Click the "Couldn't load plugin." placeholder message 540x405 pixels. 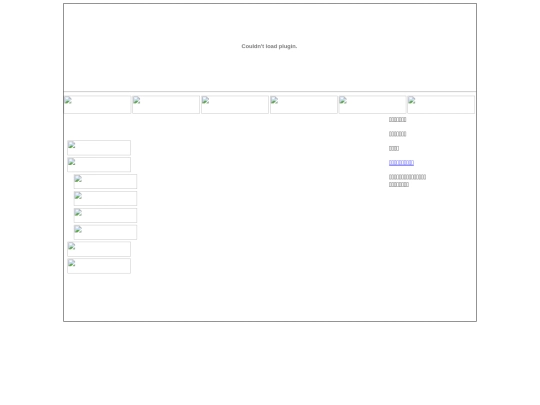(x=269, y=46)
